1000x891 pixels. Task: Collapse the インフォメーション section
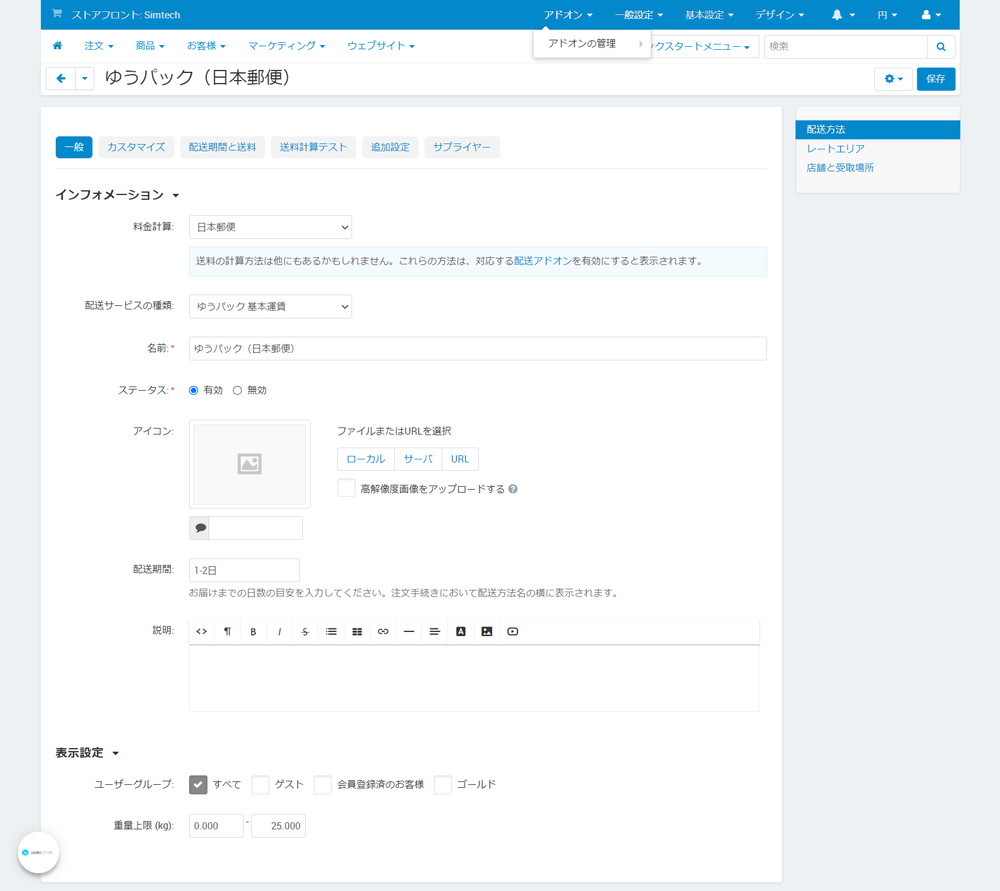tap(117, 195)
